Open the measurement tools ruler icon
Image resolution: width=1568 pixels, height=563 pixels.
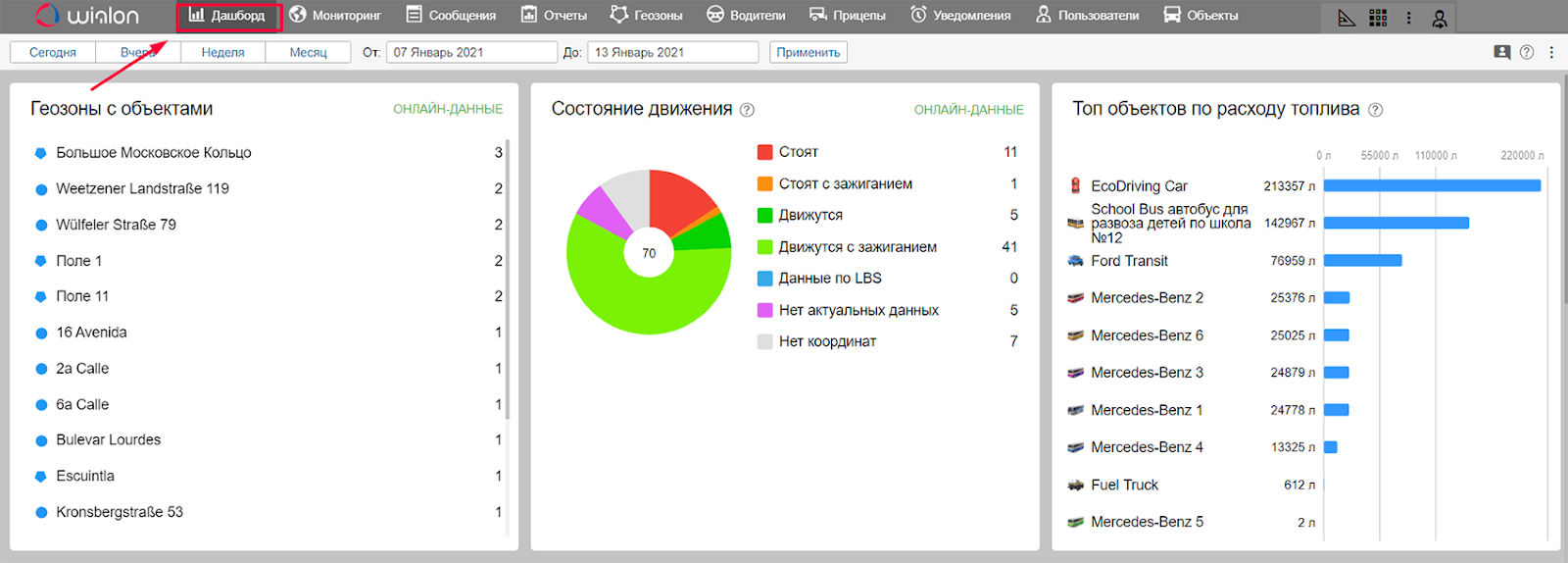1347,18
